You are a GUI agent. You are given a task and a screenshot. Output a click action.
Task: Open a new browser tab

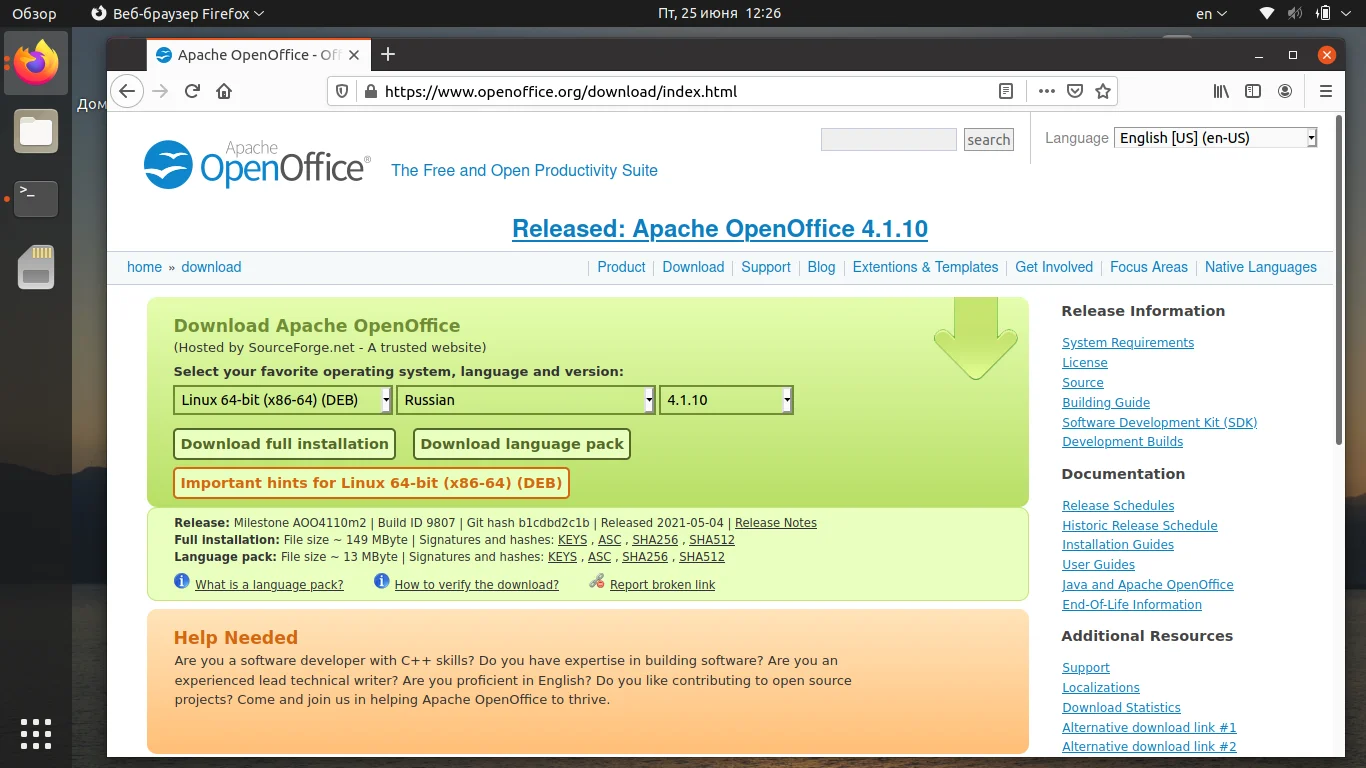pos(388,54)
